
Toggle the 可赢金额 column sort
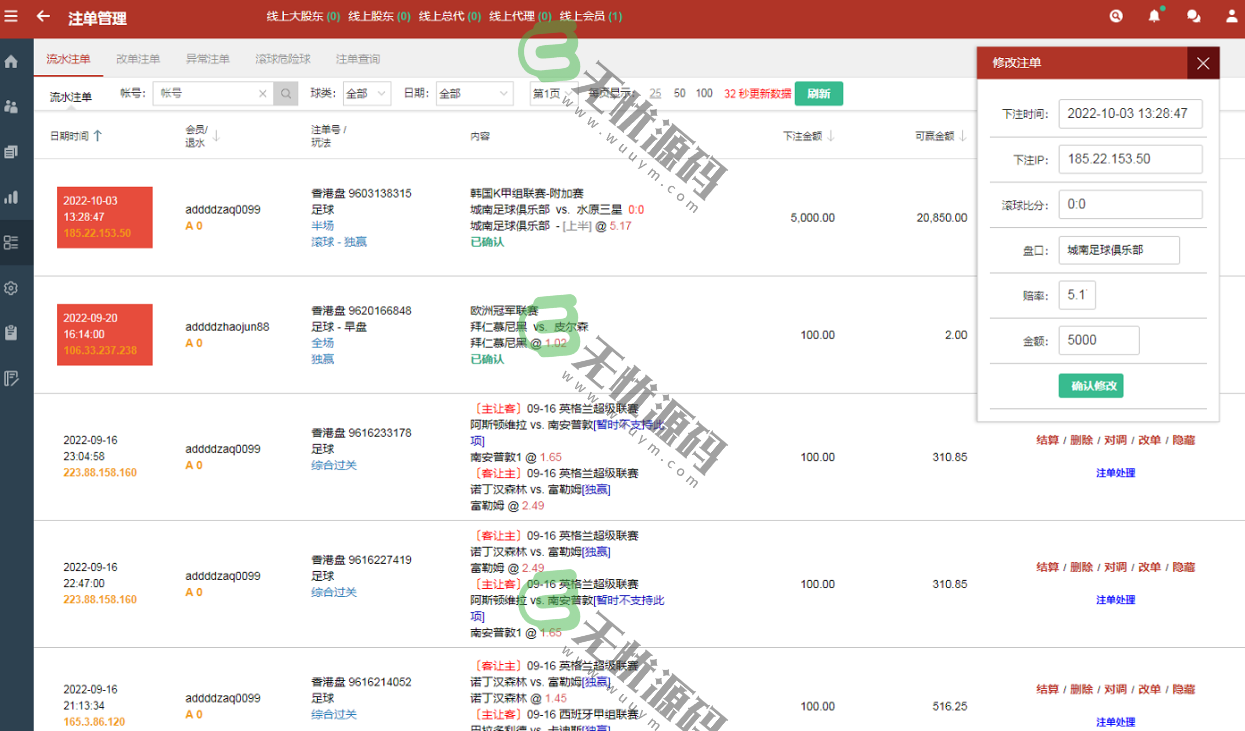[962, 135]
